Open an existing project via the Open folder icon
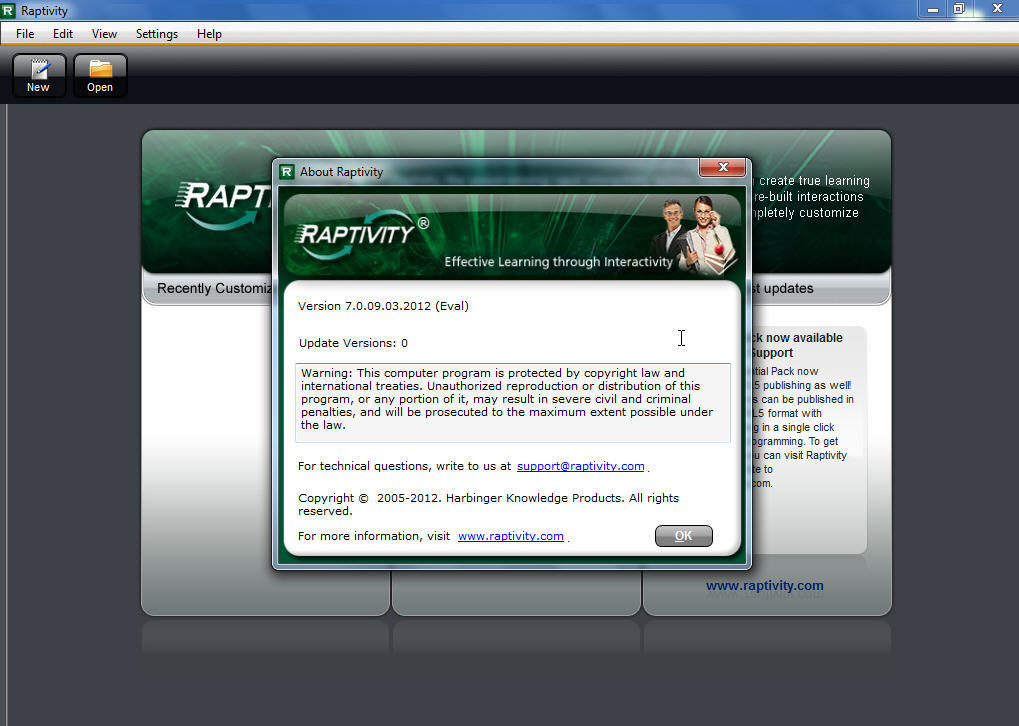 tap(100, 75)
